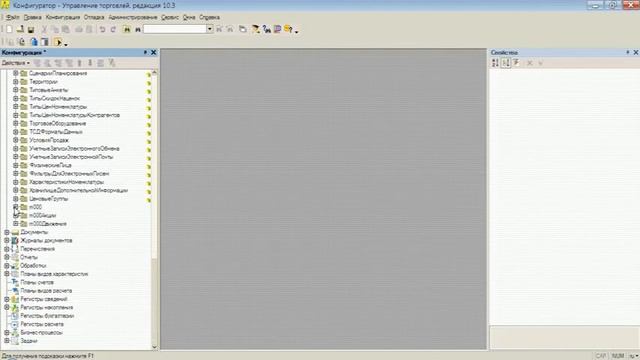Viewport: 640px width, 360px height.
Task: Open the Правка menu
Action: (32, 17)
